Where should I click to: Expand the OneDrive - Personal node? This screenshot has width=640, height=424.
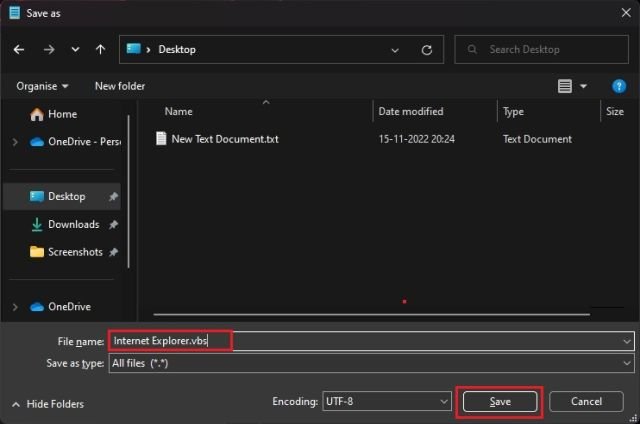tap(15, 142)
